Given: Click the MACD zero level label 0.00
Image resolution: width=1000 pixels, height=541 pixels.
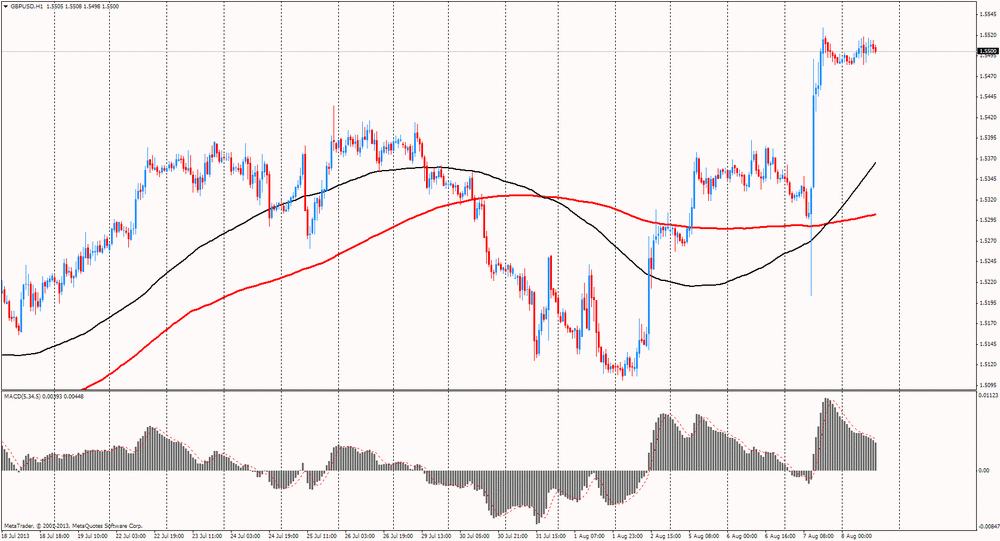Looking at the screenshot, I should coord(984,471).
